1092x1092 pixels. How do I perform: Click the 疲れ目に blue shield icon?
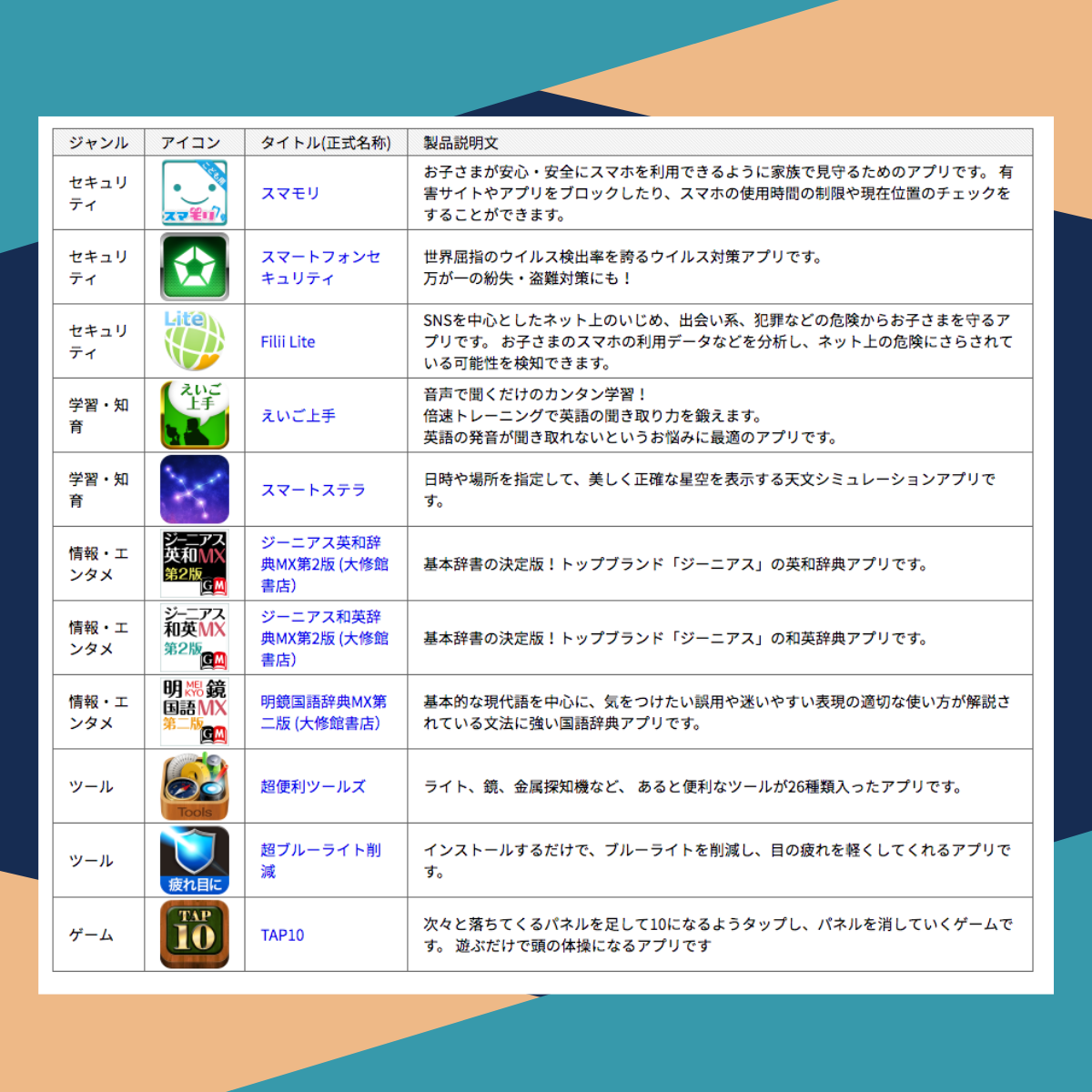coord(195,860)
